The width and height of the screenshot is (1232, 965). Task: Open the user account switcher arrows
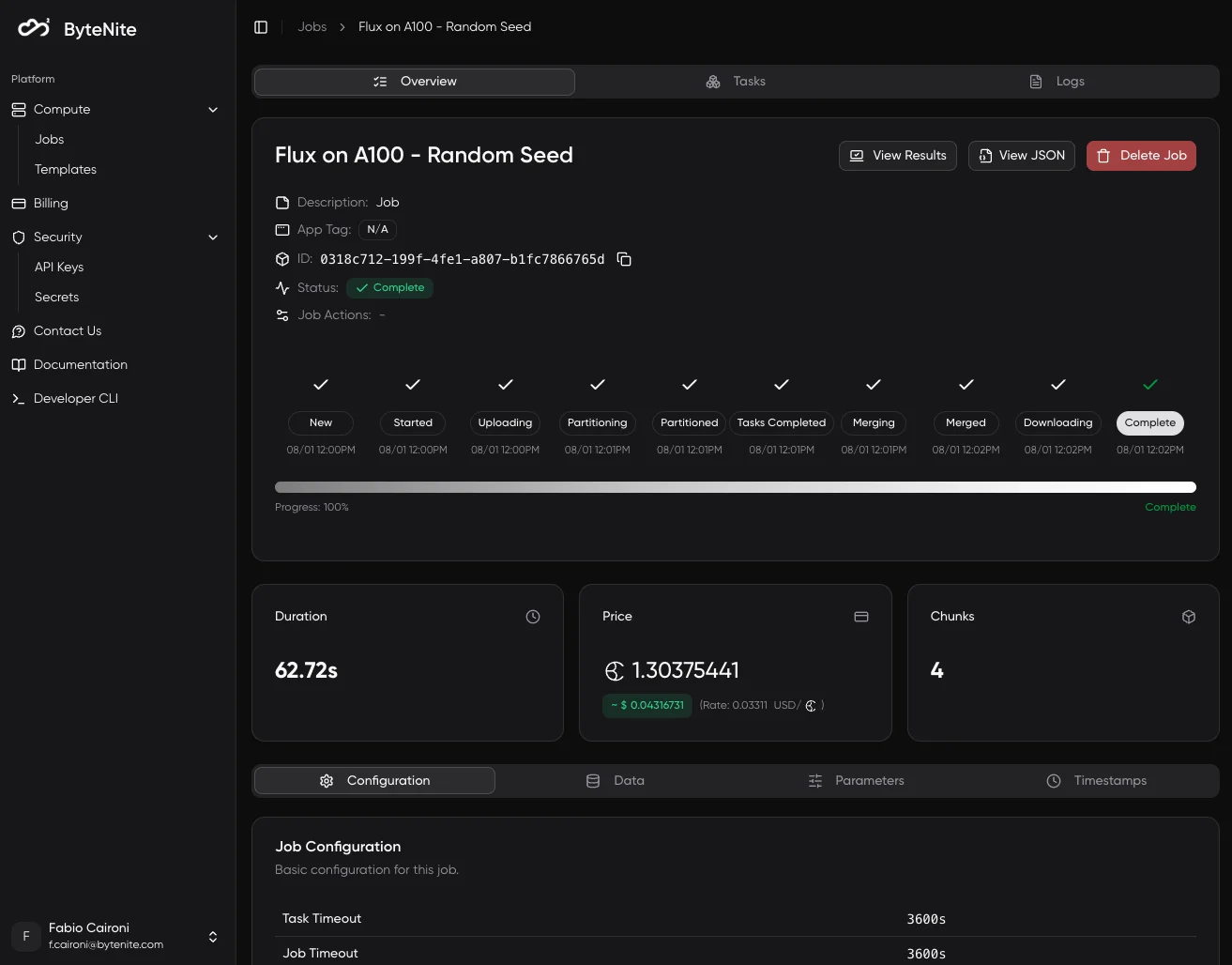tap(213, 937)
